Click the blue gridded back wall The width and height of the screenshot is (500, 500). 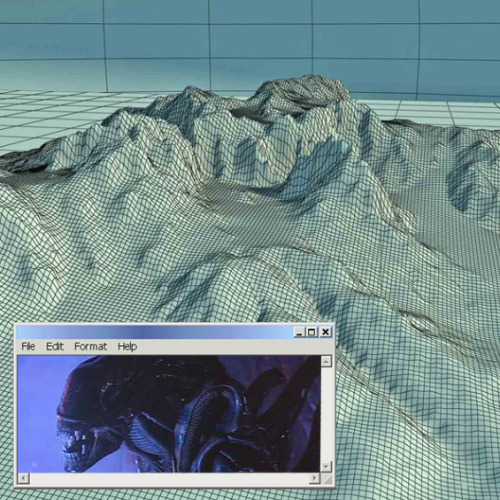point(250,40)
